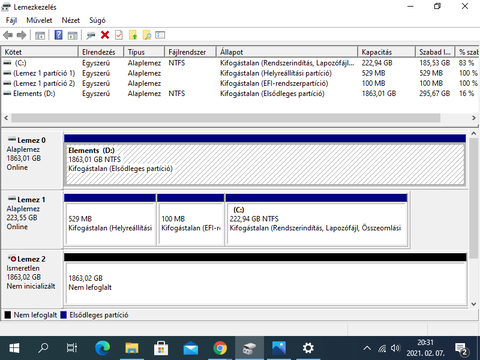The image size is (480, 360).
Task: Click the Disk Management taskbar icon
Action: click(x=249, y=348)
